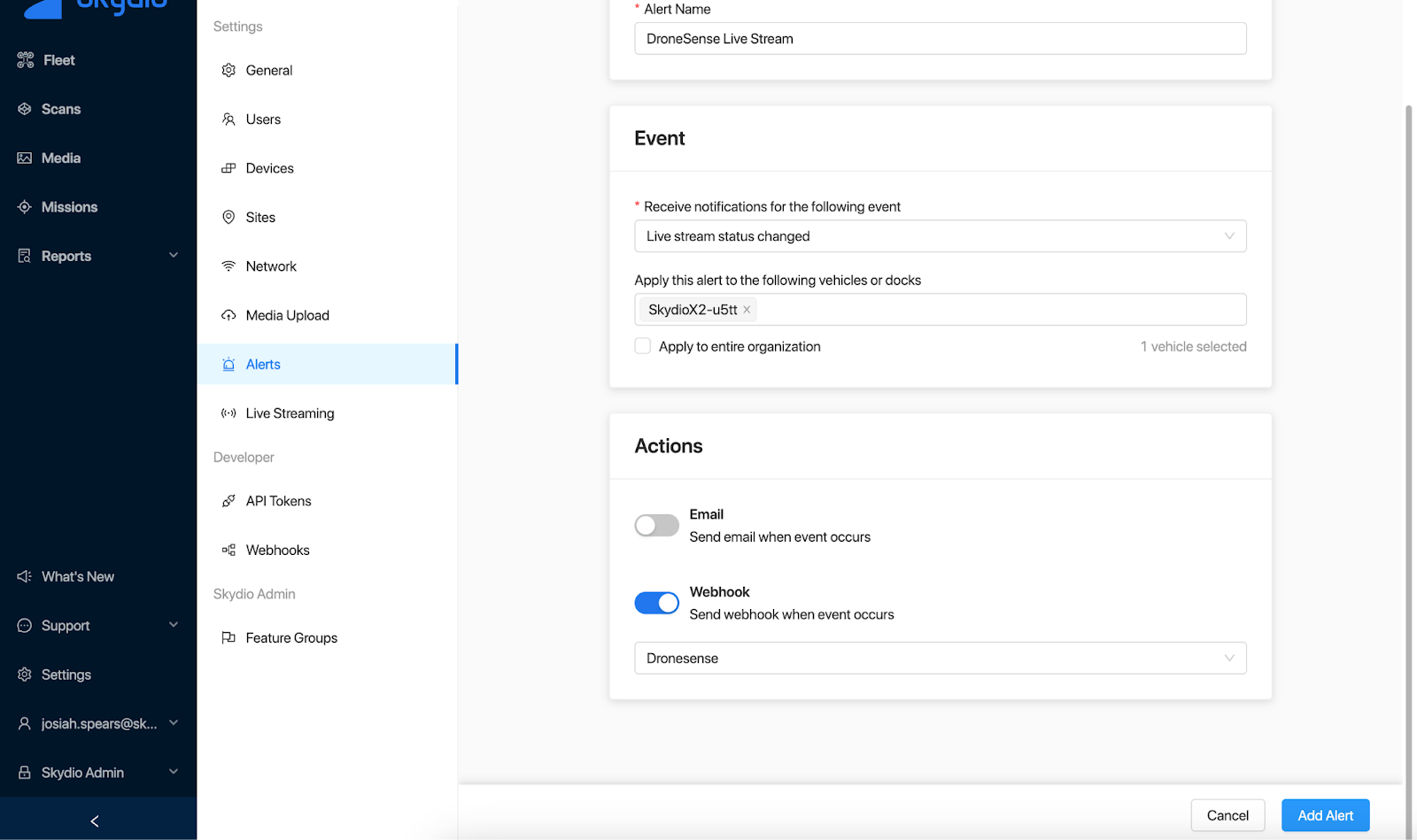Screen dimensions: 1417x840
Task: Click the Scans icon in sidebar
Action: coord(25,109)
